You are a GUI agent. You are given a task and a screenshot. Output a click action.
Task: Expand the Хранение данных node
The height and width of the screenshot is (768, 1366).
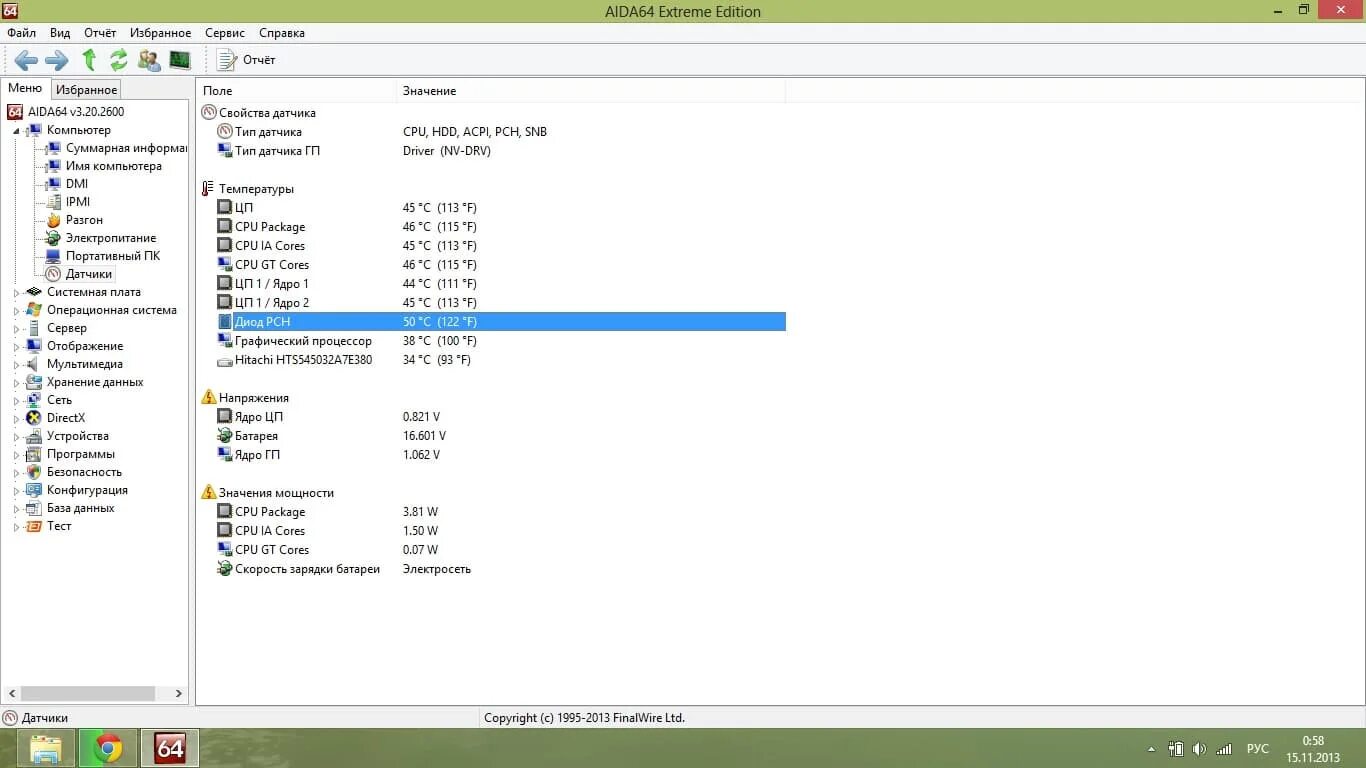pyautogui.click(x=16, y=383)
